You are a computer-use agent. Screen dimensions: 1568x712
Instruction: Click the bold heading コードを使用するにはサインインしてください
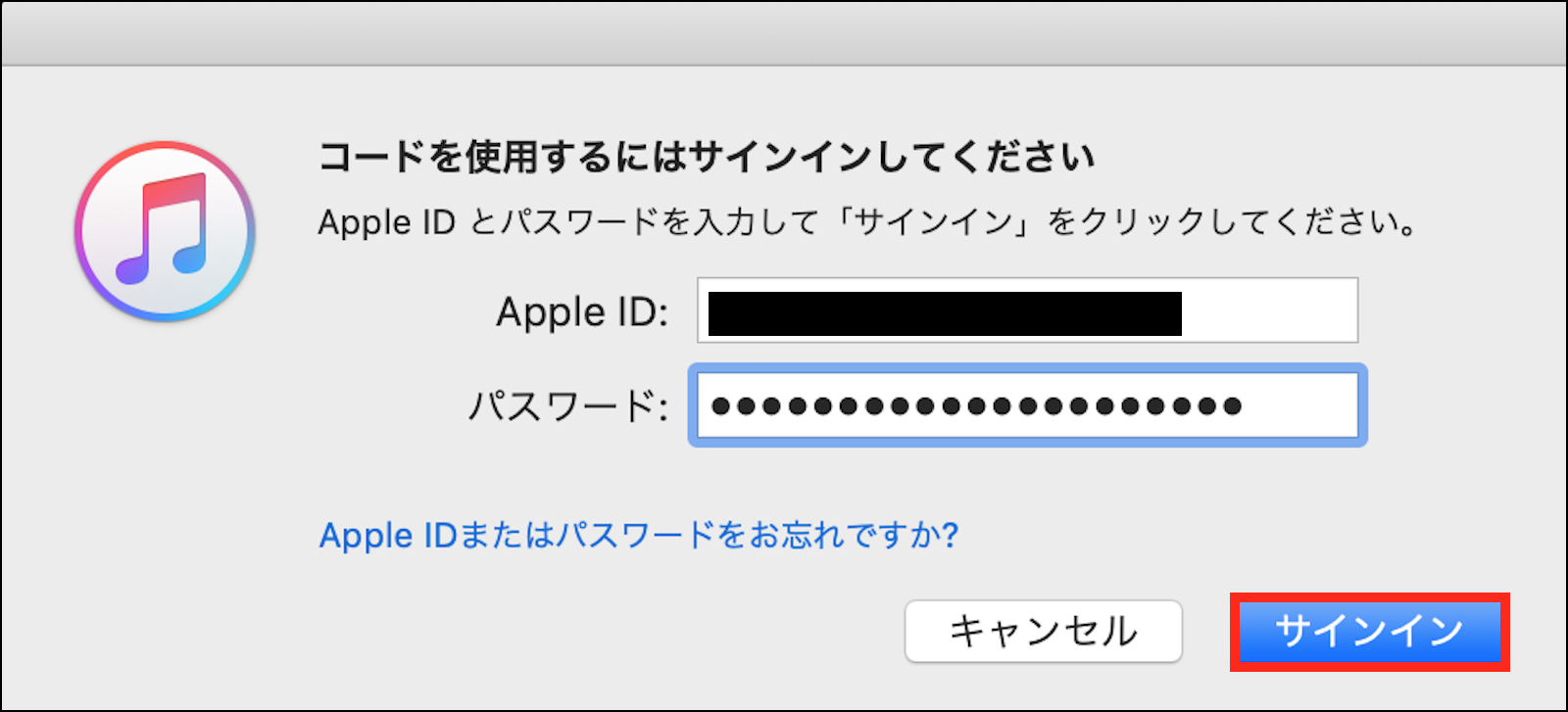click(x=707, y=158)
